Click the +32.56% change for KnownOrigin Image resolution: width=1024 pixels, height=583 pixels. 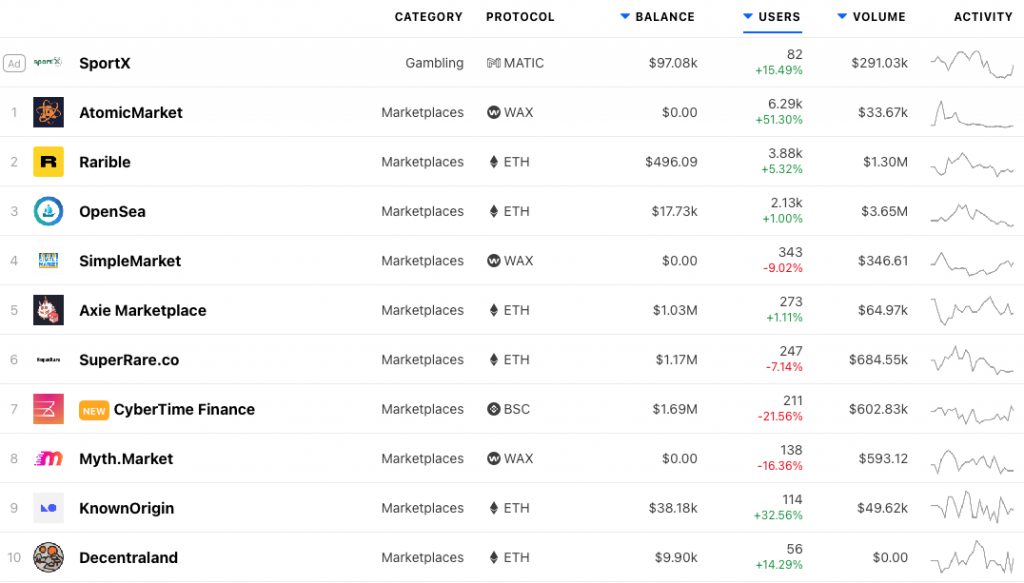[x=778, y=516]
